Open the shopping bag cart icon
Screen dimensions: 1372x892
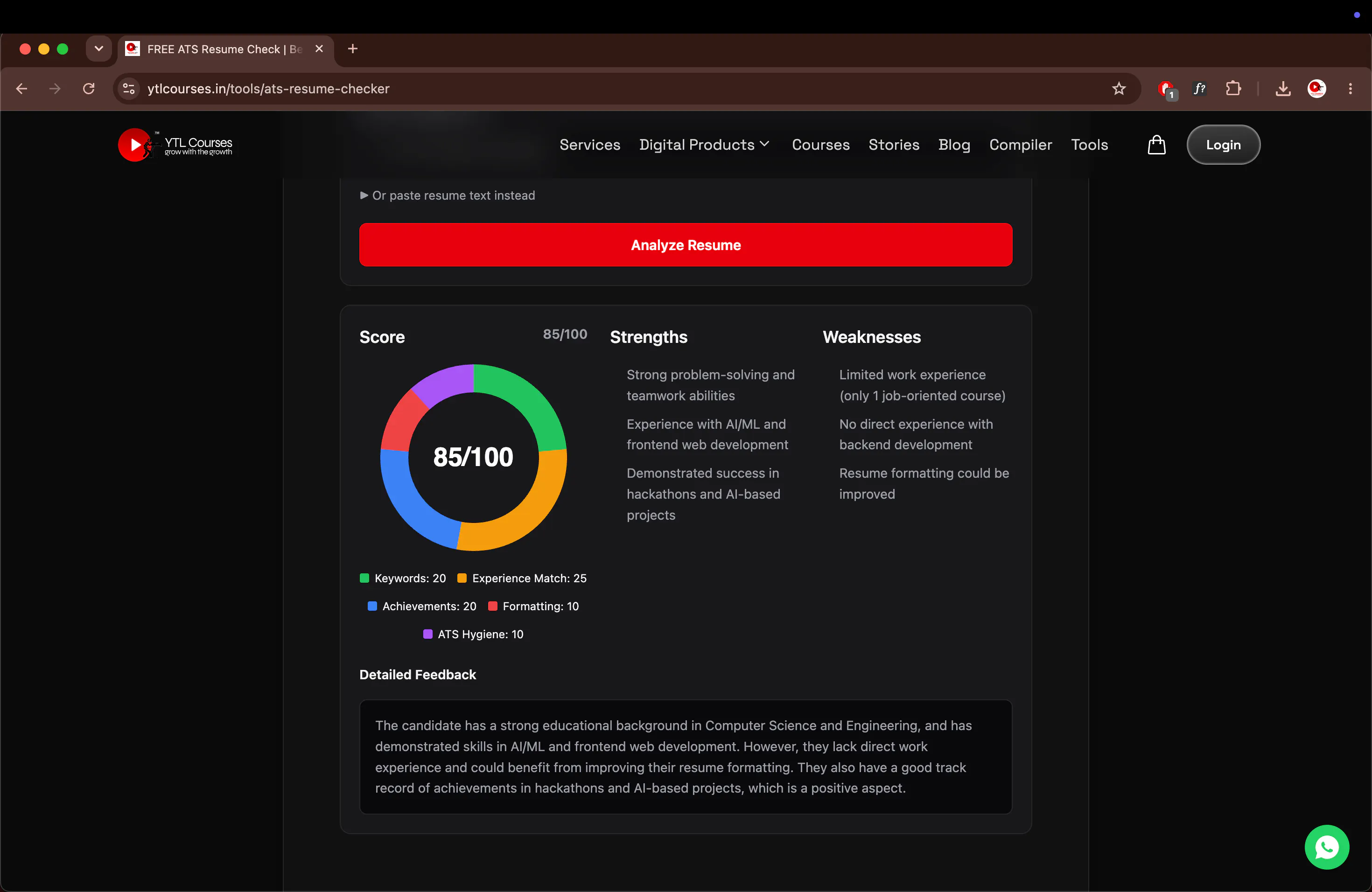click(x=1156, y=145)
